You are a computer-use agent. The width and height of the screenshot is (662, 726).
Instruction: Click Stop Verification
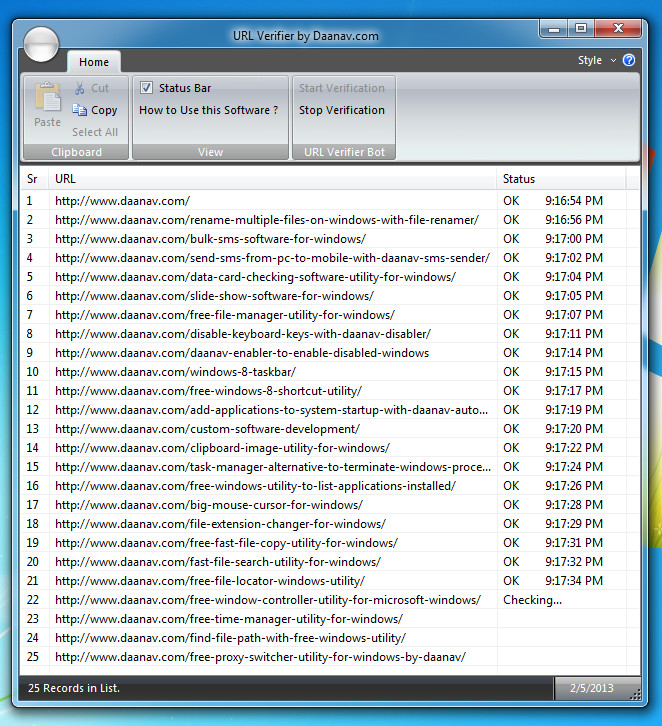[x=342, y=110]
